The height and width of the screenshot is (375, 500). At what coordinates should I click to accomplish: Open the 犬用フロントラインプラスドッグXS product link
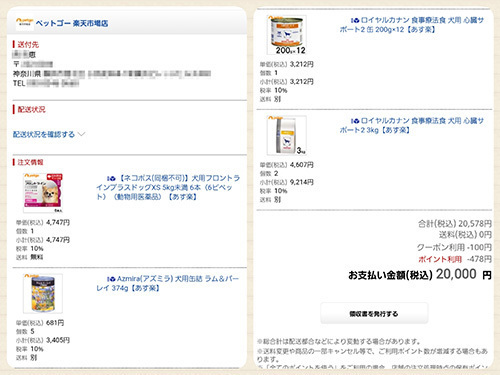pos(168,187)
